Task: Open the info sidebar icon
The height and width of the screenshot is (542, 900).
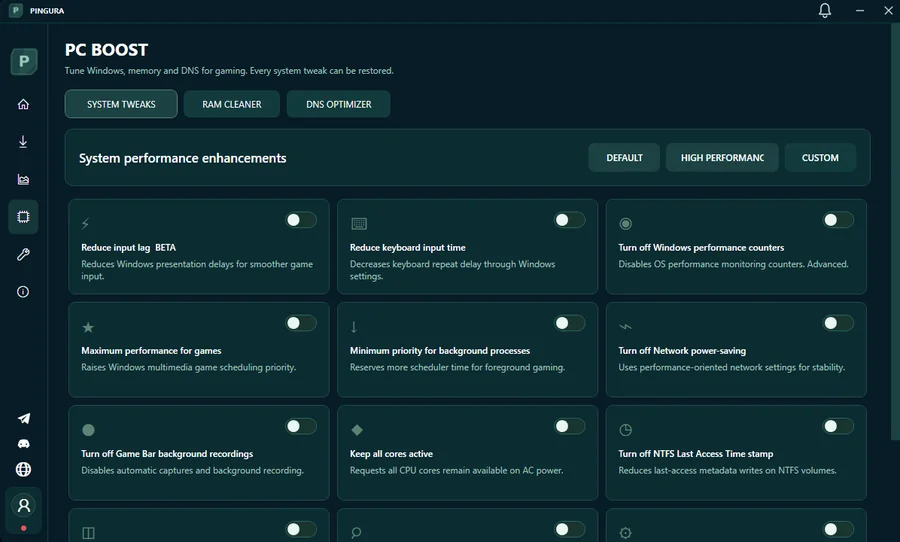Action: coord(23,292)
